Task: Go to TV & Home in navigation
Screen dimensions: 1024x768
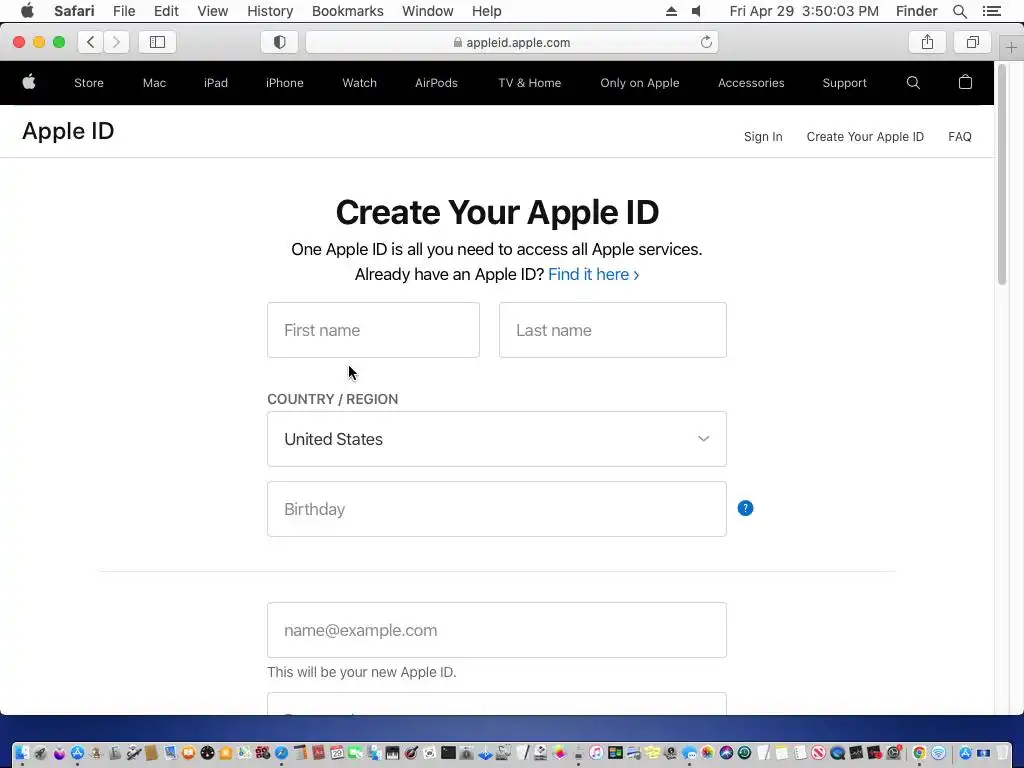Action: (530, 83)
